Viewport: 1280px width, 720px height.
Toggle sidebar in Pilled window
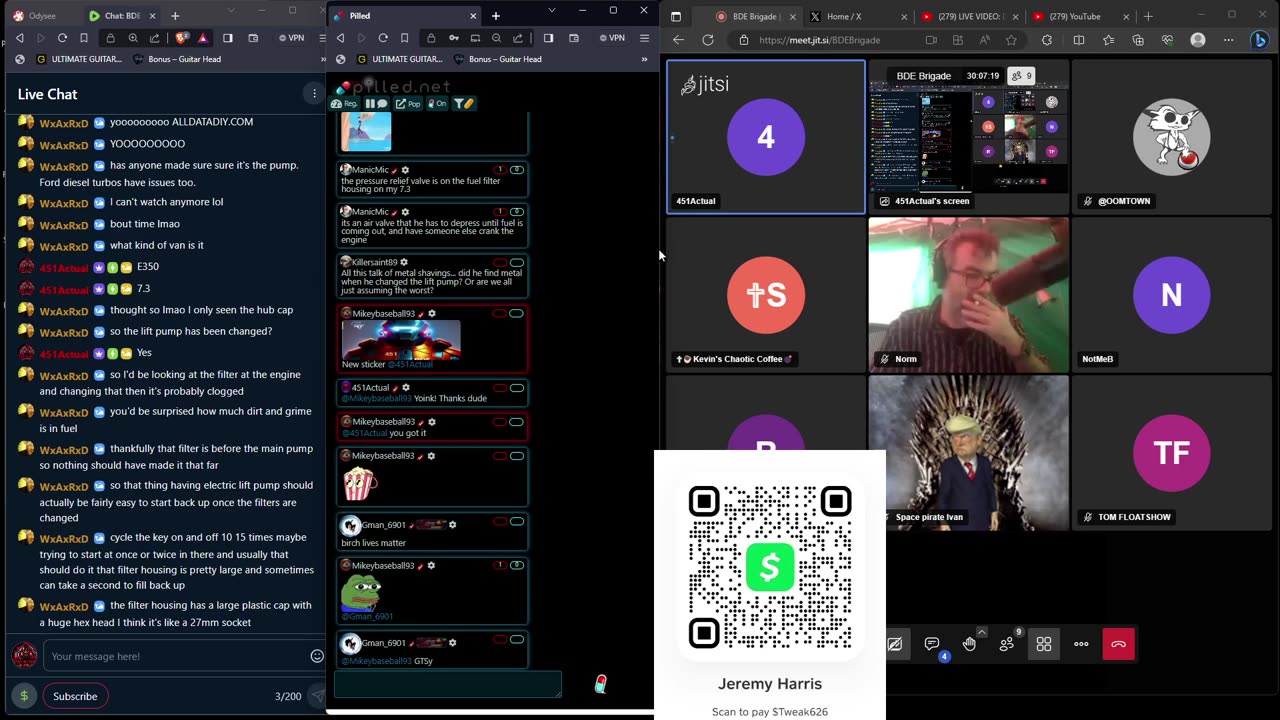coord(548,38)
